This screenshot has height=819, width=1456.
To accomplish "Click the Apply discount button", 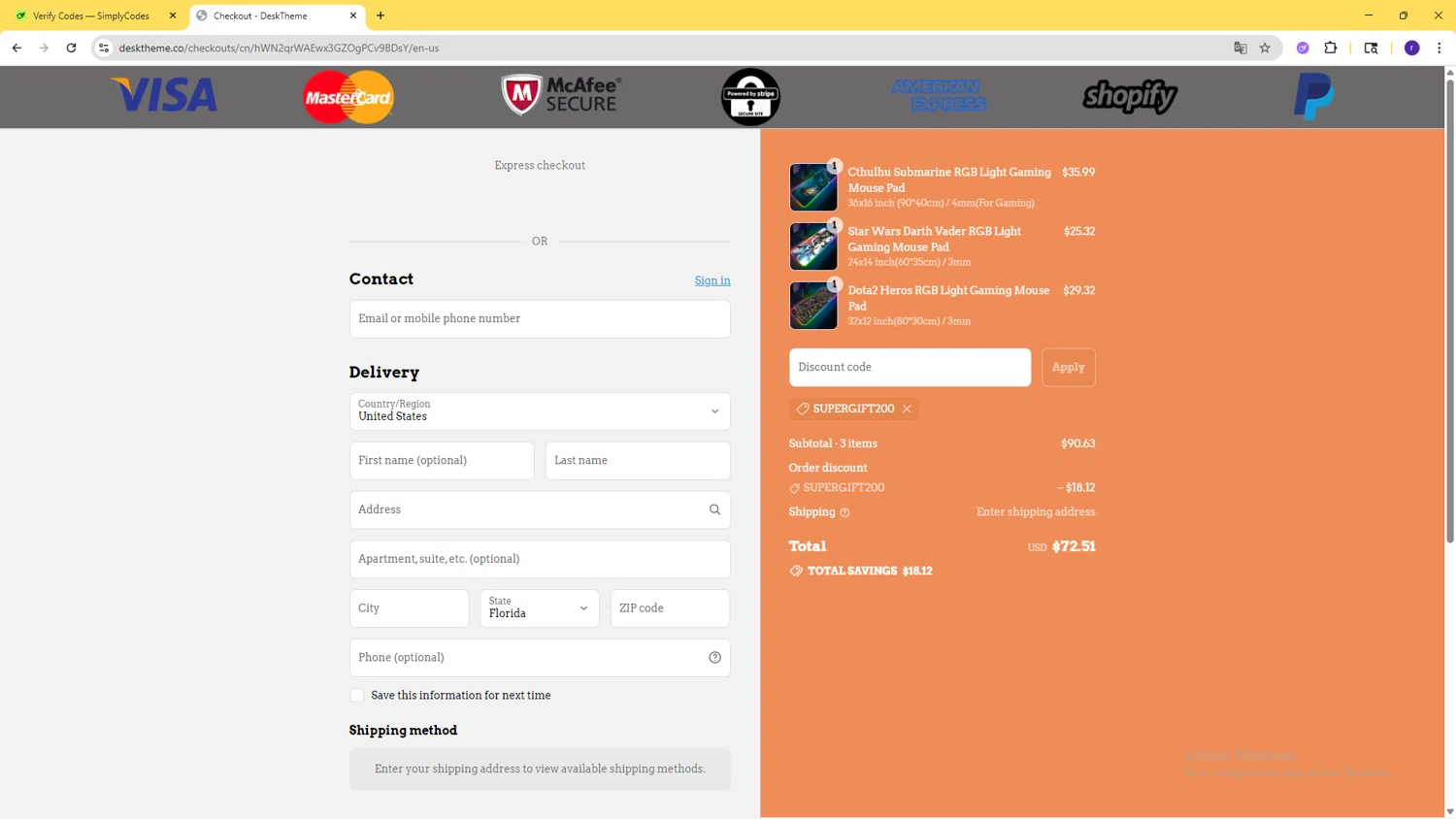I will click(x=1069, y=368).
